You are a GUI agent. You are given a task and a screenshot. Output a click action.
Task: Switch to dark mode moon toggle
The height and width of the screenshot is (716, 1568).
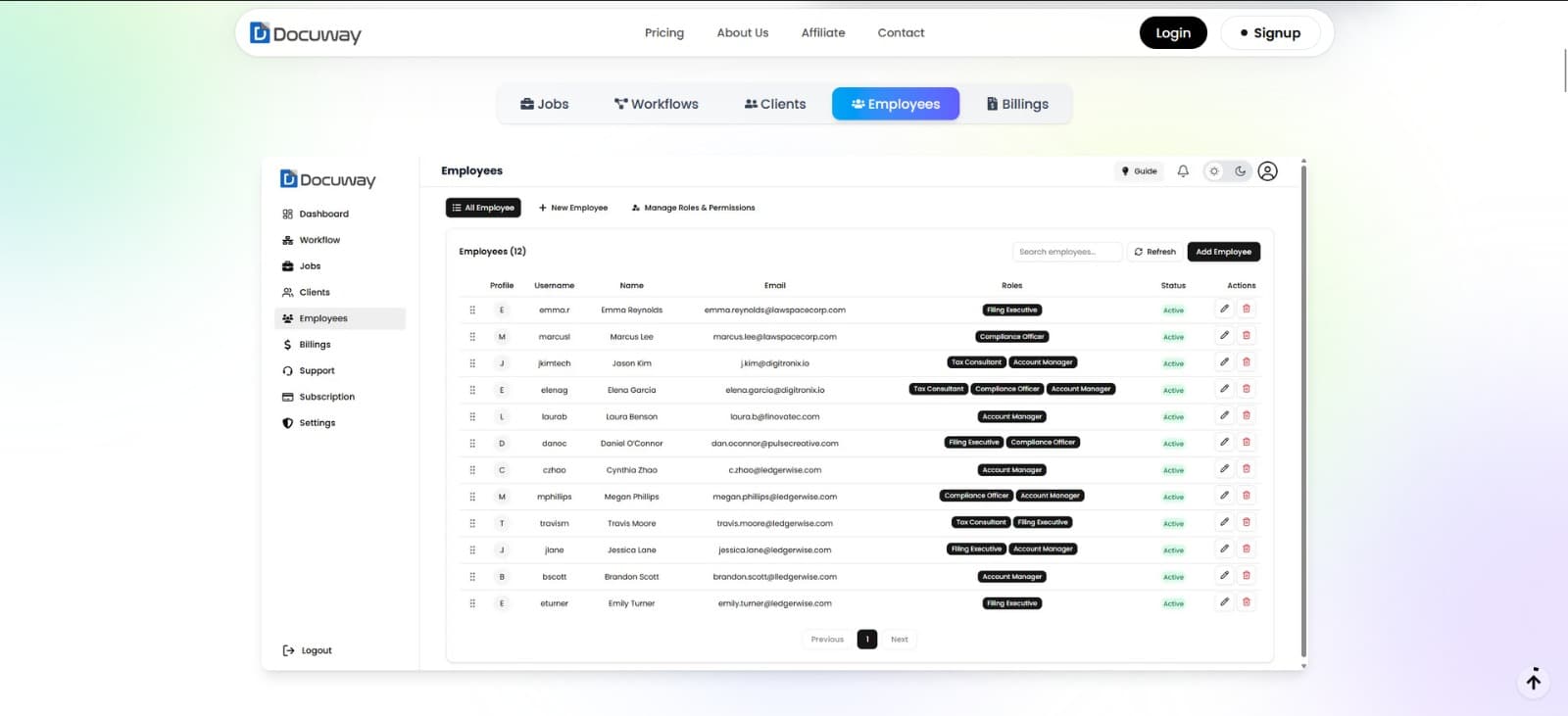(x=1241, y=171)
